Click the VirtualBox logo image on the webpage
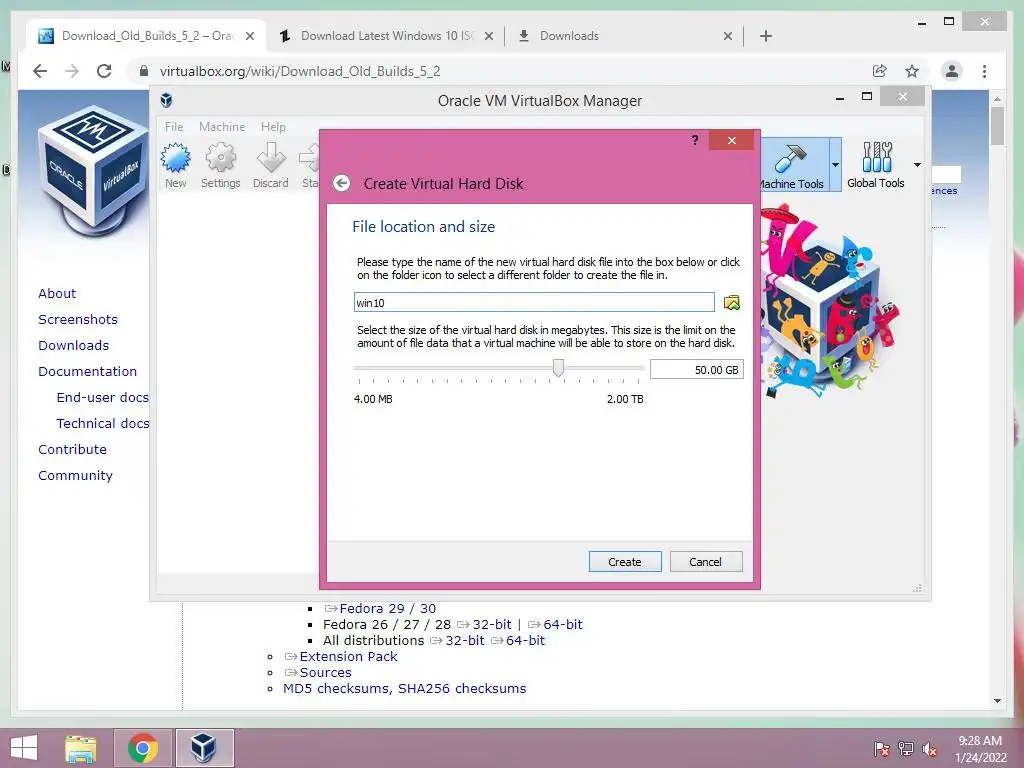 pyautogui.click(x=93, y=171)
